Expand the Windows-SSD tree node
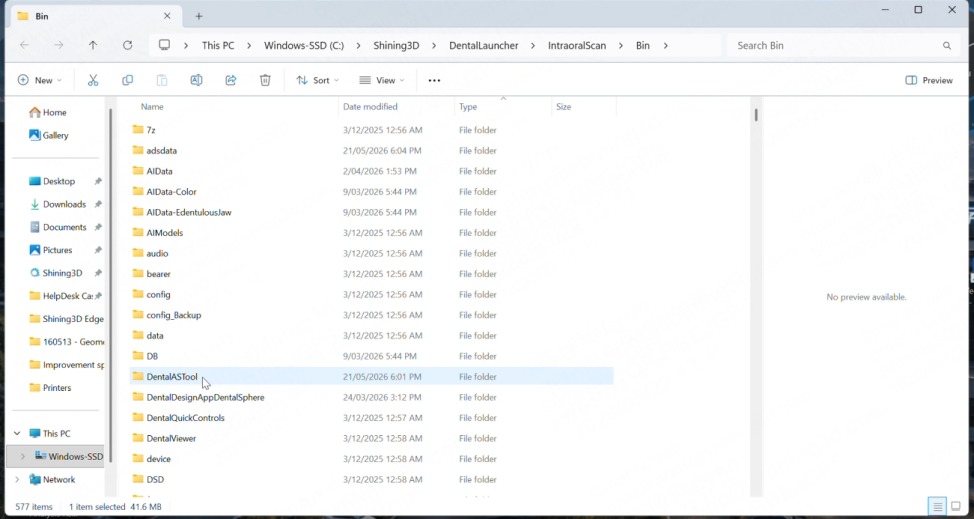The width and height of the screenshot is (974, 519). click(x=23, y=456)
